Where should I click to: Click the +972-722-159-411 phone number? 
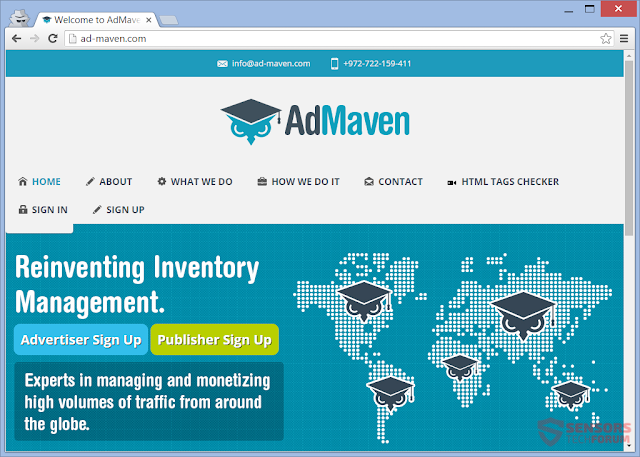(x=377, y=64)
